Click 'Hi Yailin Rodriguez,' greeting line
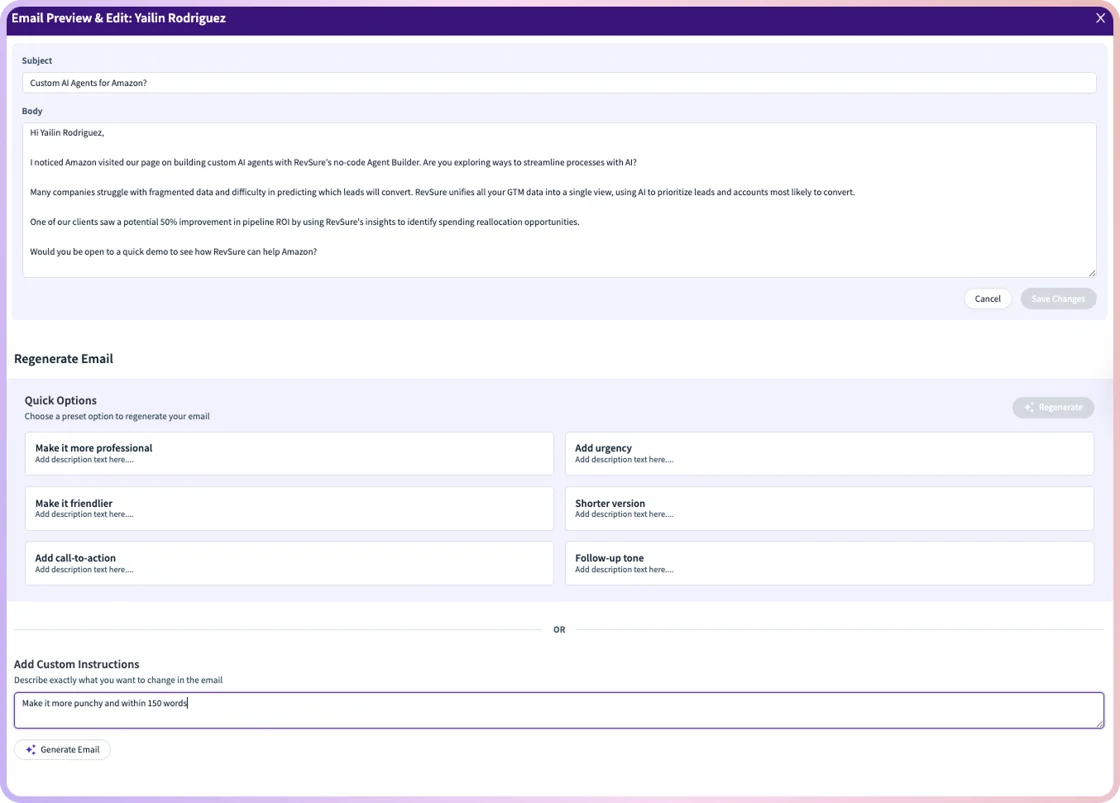 tap(67, 133)
